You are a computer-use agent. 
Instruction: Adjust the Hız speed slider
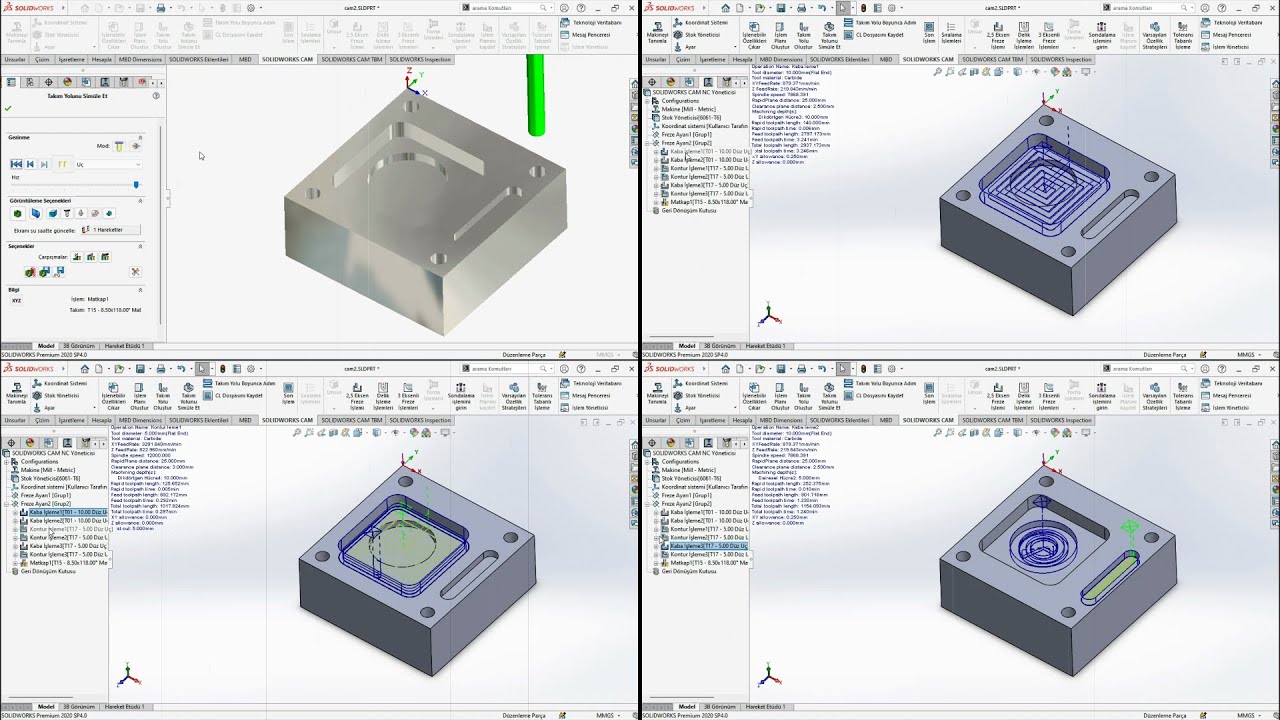pos(136,185)
